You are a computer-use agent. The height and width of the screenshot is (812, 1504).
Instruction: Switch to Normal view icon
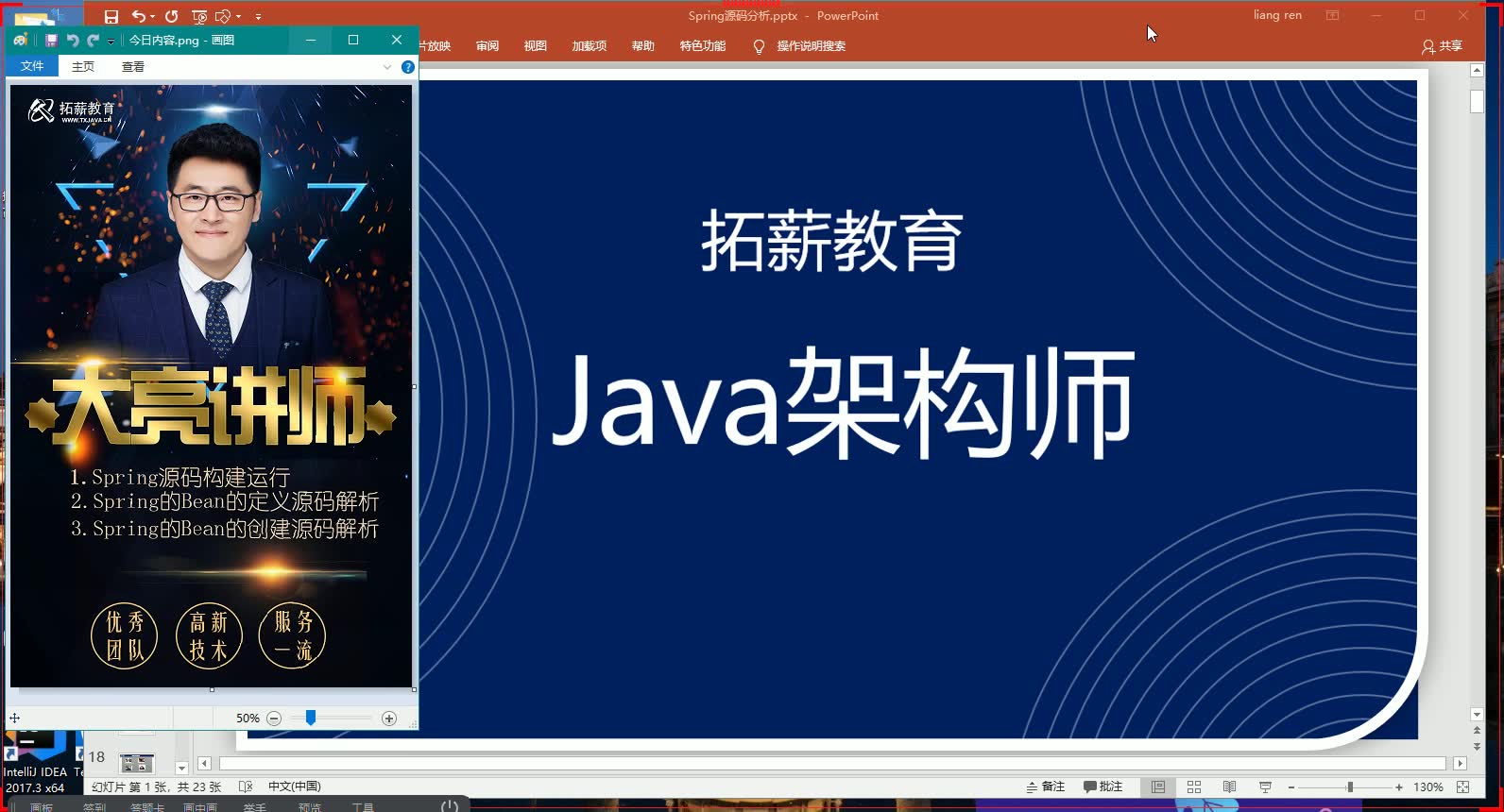pos(1157,787)
